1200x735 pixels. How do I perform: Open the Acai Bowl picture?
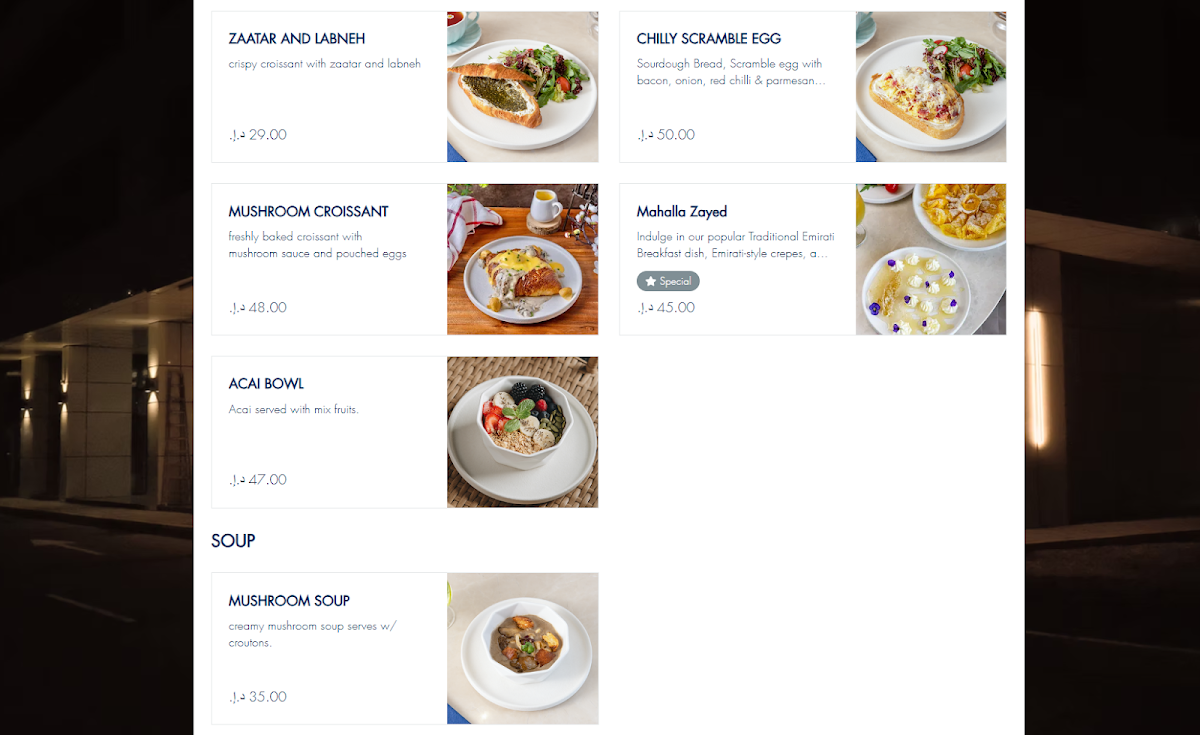click(x=522, y=432)
